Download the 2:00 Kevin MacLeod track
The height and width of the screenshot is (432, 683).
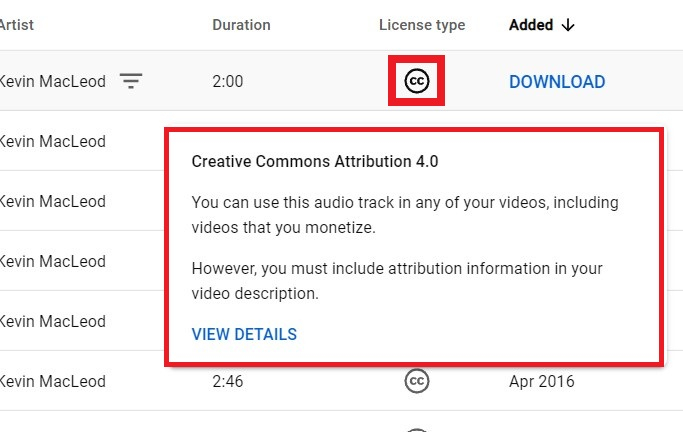pos(557,82)
